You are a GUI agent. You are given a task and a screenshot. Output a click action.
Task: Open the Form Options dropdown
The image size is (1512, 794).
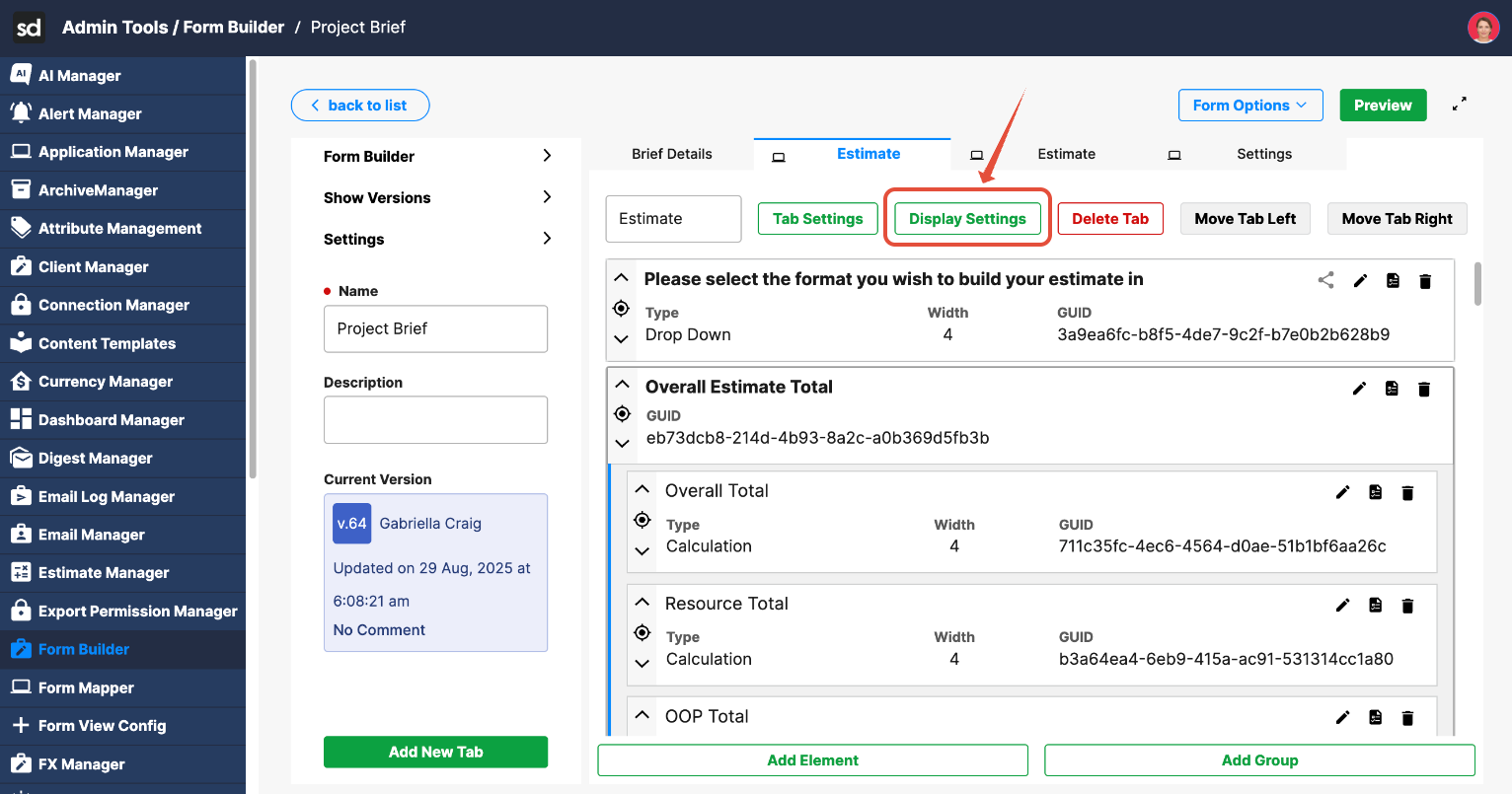1250,106
